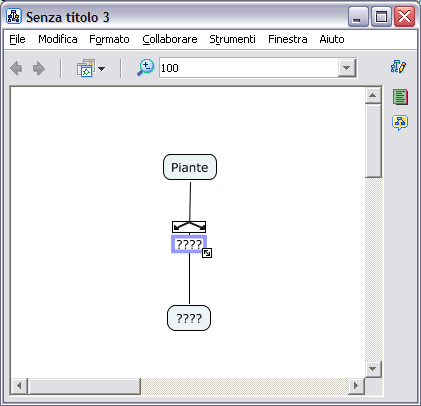Open the styles palette icon at top right
Viewport: 421px width, 406px height.
click(x=398, y=67)
